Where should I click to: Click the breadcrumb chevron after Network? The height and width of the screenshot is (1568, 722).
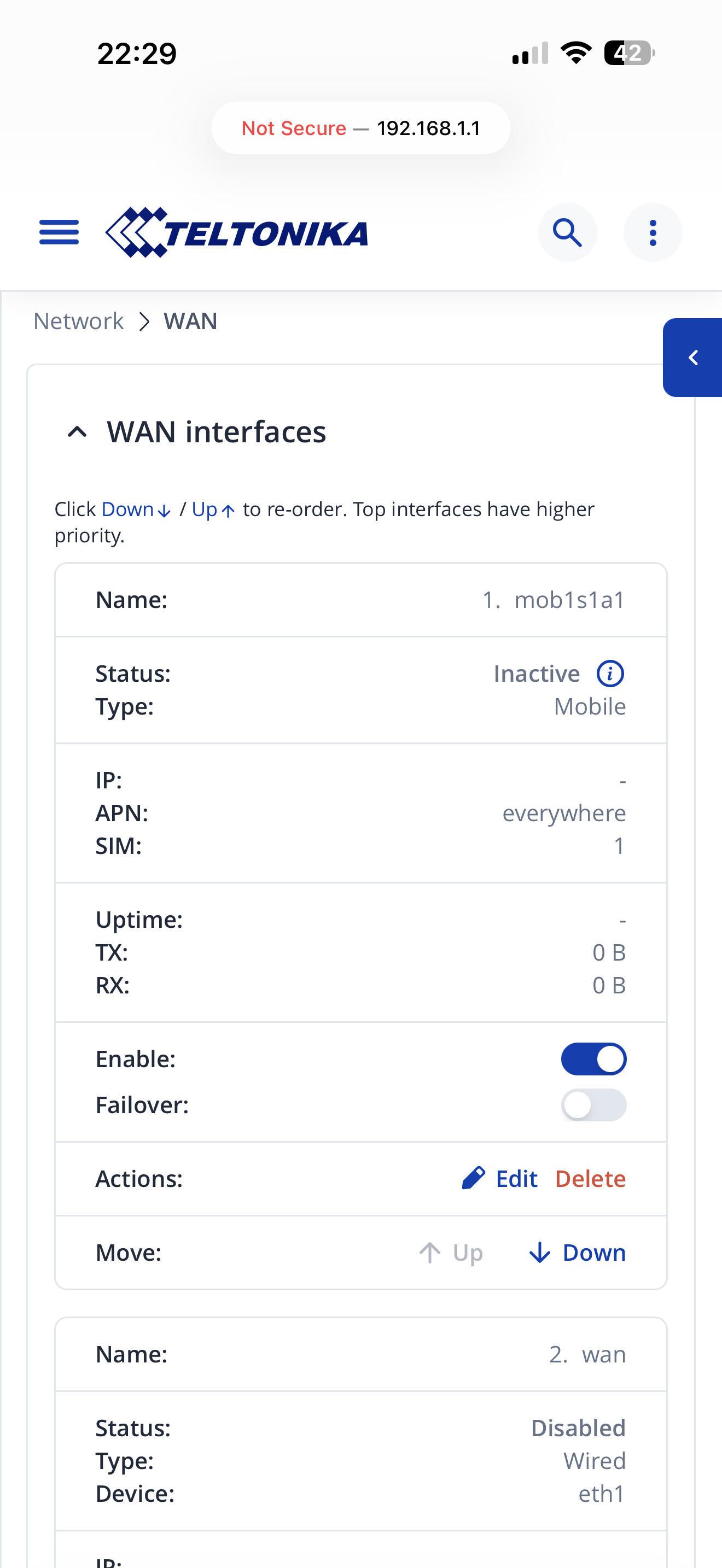tap(144, 321)
